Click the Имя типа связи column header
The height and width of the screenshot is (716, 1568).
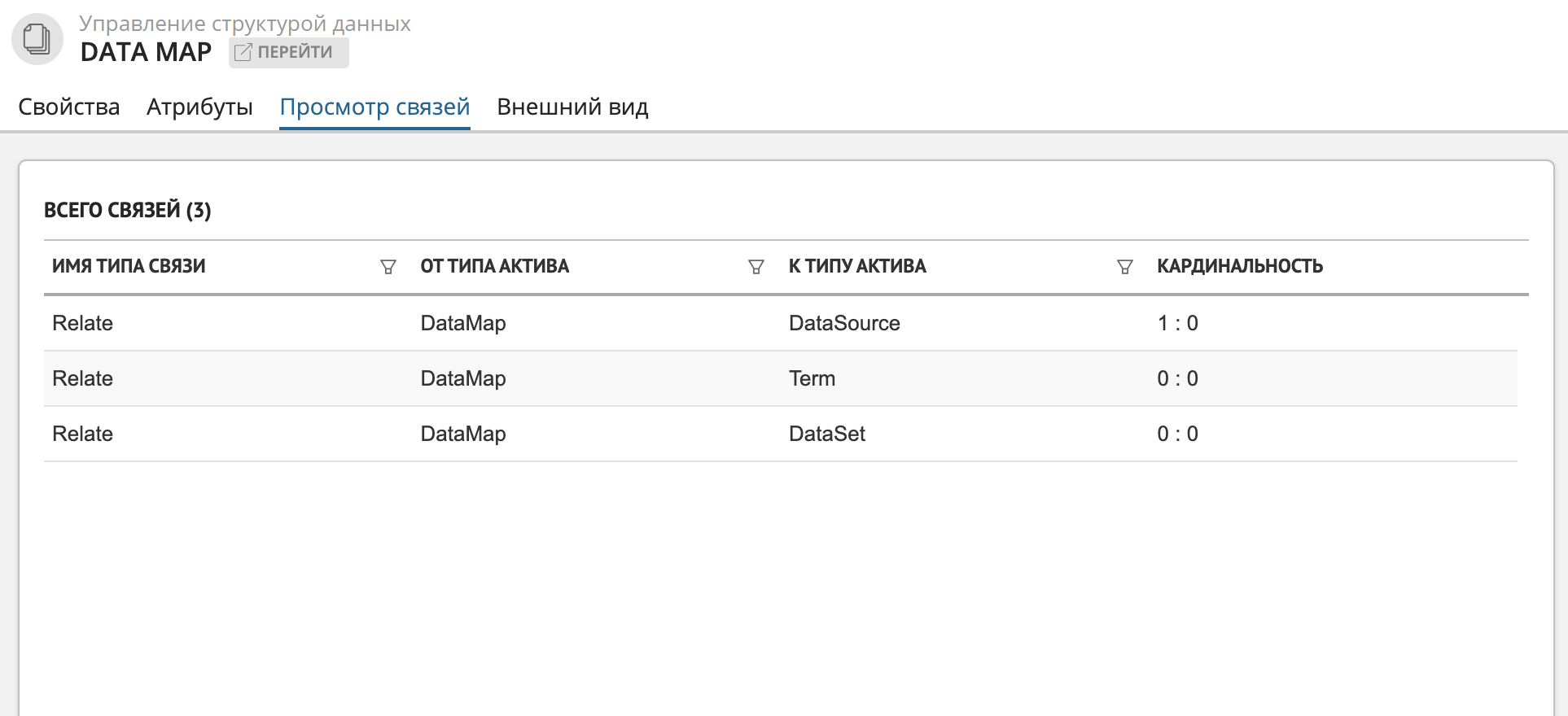pyautogui.click(x=129, y=266)
